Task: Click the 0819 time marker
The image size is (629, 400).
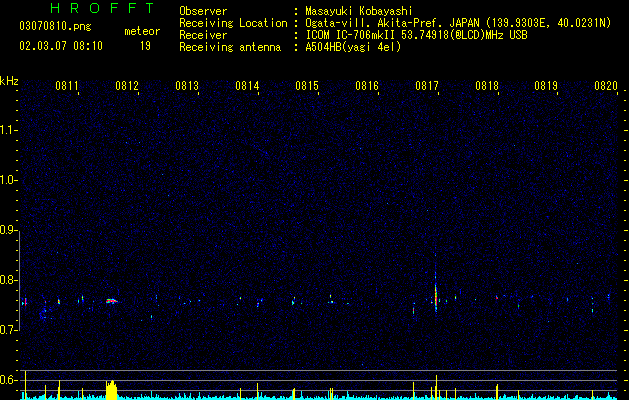Action: click(x=546, y=86)
